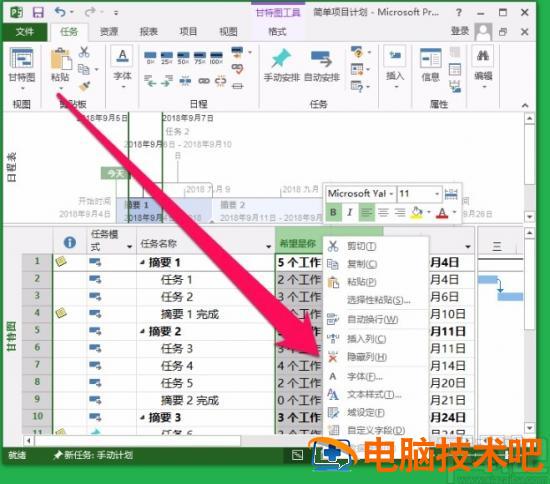Mark the task as 0% complete
Screen dimensions: 550x484
150,58
